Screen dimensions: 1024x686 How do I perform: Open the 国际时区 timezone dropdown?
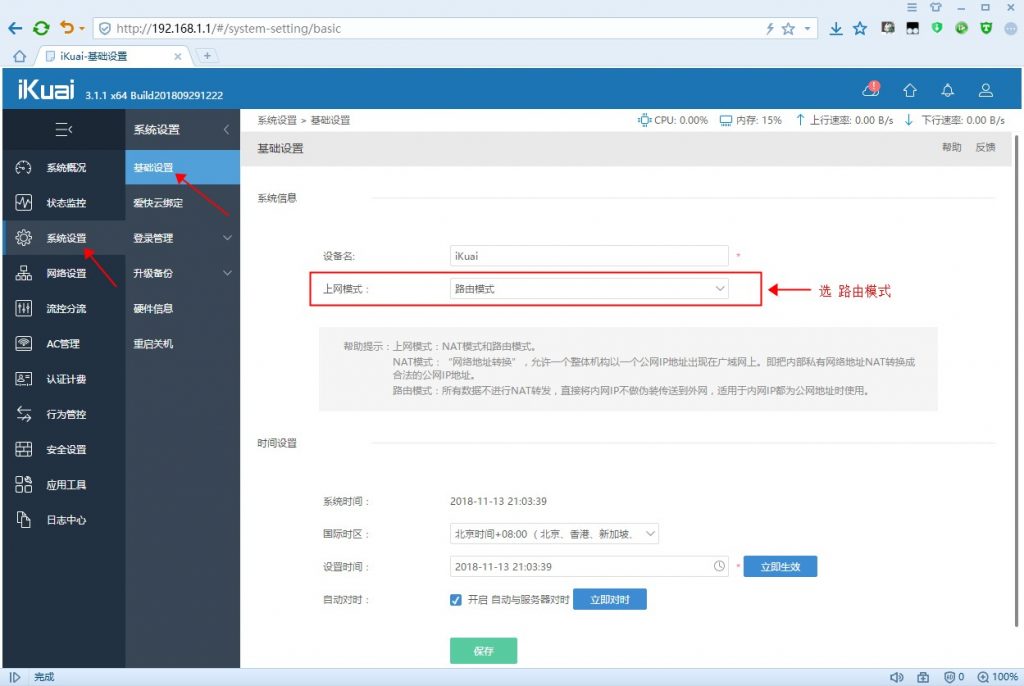[x=554, y=534]
